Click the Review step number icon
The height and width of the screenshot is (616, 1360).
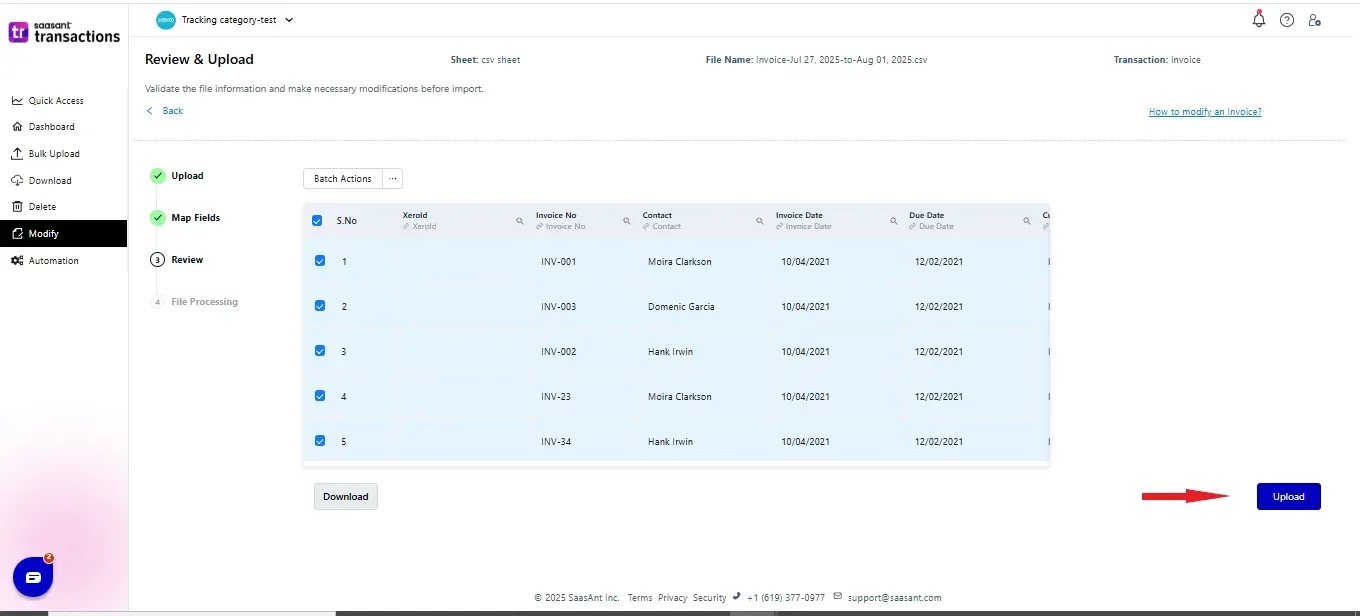tap(157, 260)
